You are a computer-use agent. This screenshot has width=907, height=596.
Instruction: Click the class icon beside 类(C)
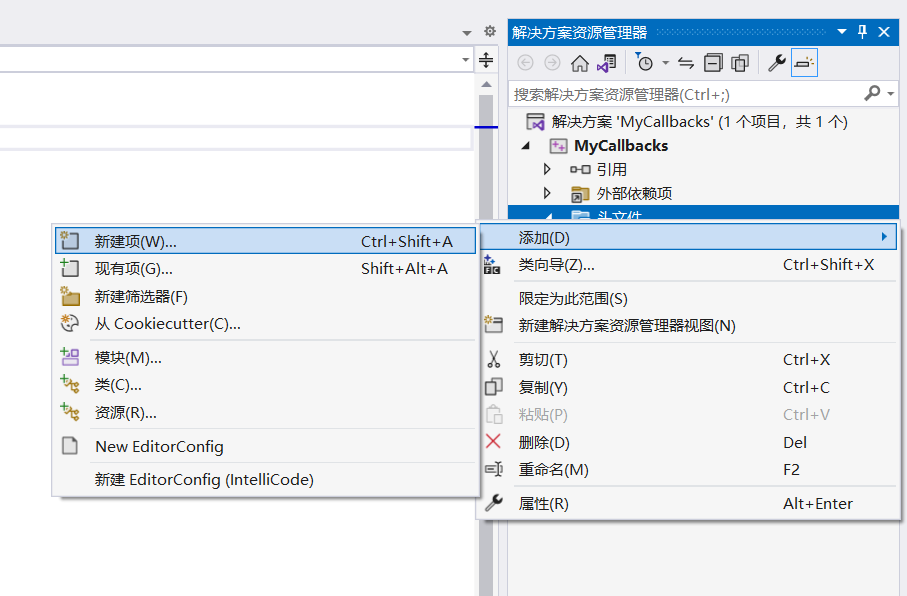click(x=70, y=384)
